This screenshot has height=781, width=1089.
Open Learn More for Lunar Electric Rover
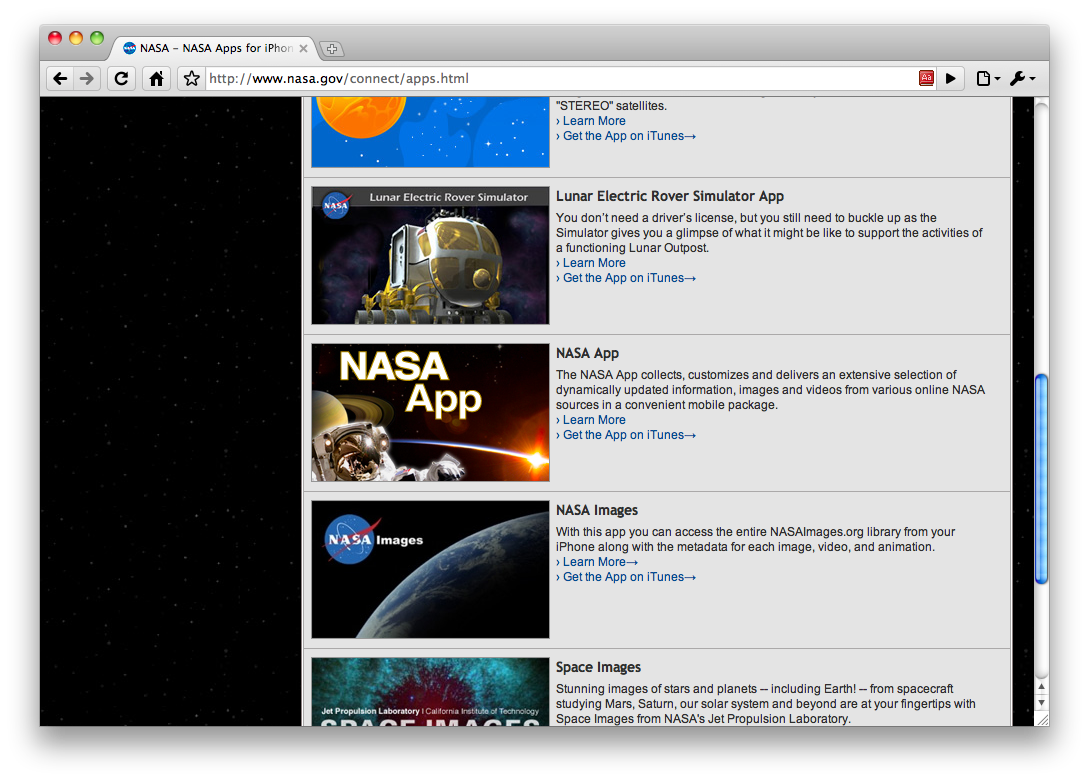click(x=594, y=263)
